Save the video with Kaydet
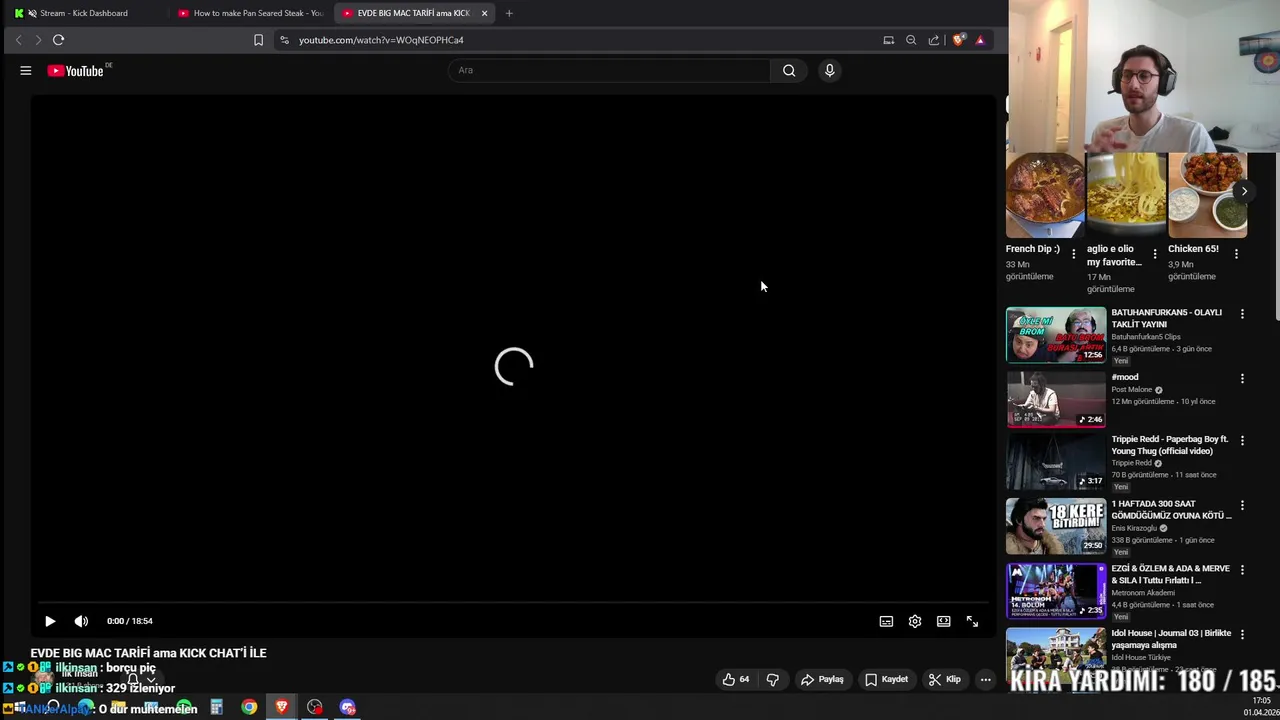 point(887,679)
